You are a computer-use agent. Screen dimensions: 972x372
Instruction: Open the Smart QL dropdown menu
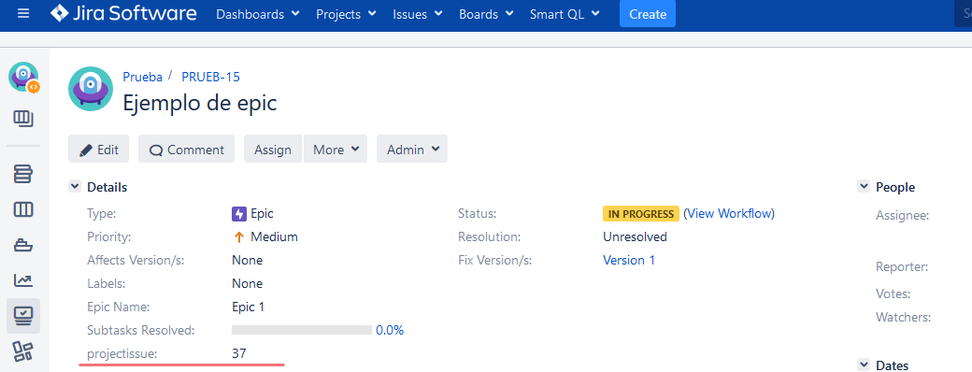tap(565, 14)
